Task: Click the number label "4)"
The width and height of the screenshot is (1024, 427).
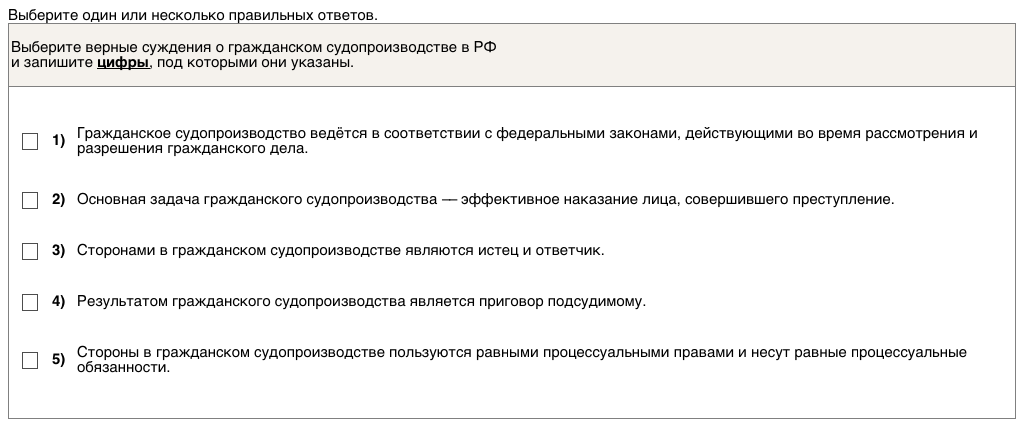Action: coord(58,300)
